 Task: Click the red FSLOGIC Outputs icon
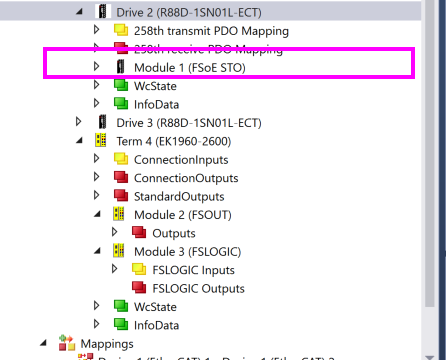pyautogui.click(x=139, y=287)
